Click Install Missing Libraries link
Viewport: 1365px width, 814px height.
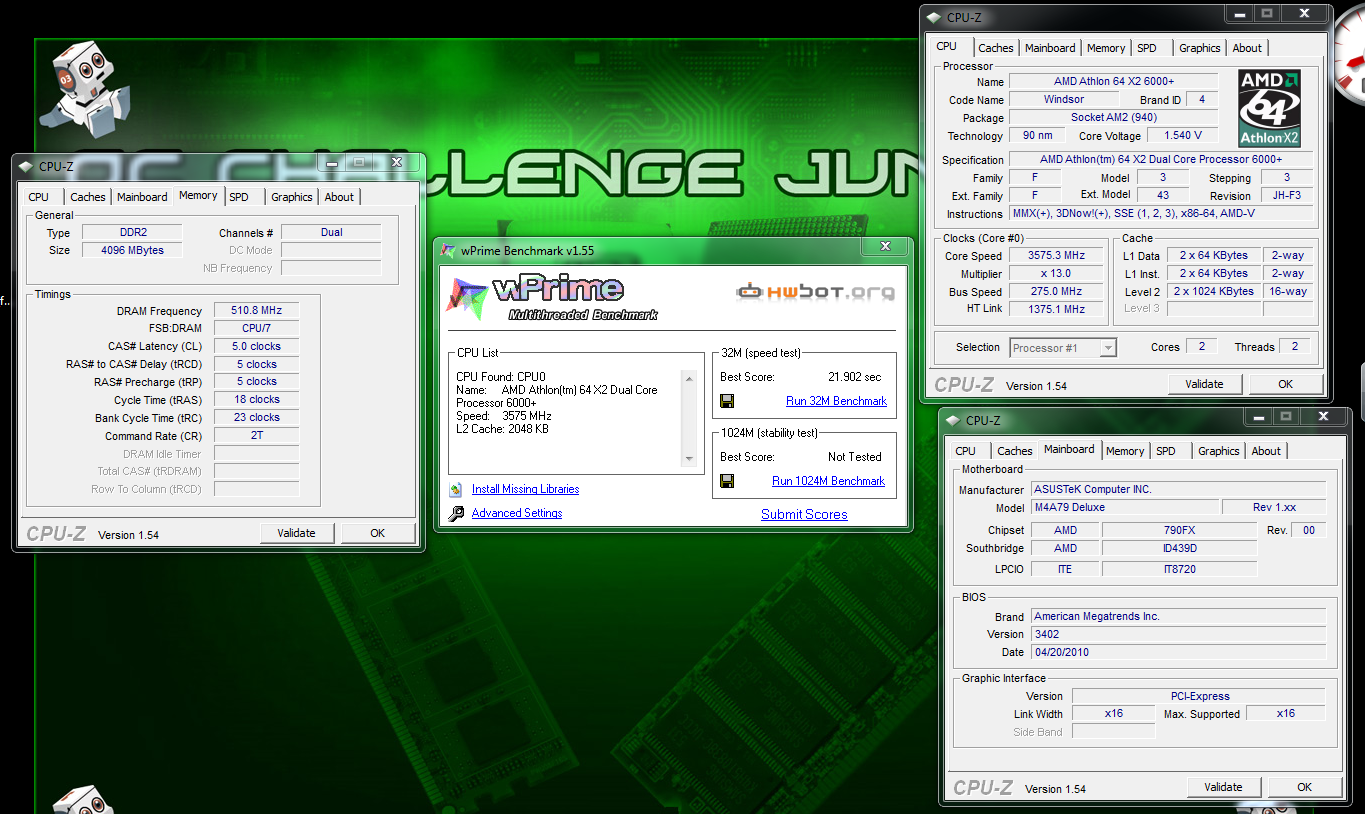525,489
